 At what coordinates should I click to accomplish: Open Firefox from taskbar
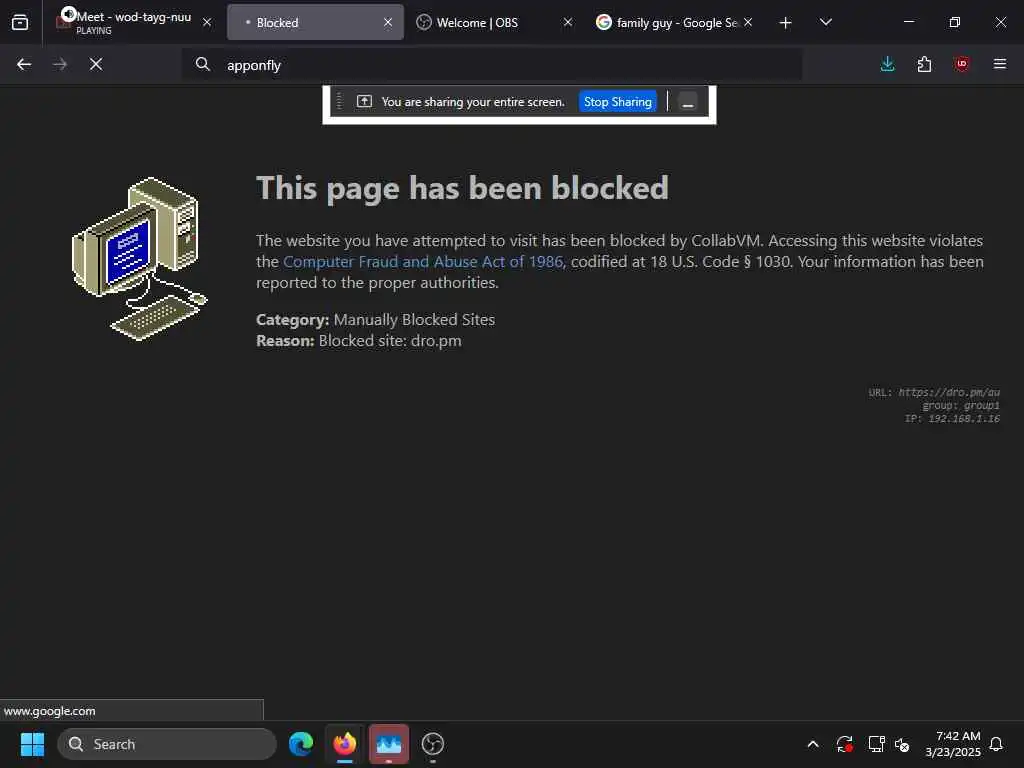click(345, 744)
